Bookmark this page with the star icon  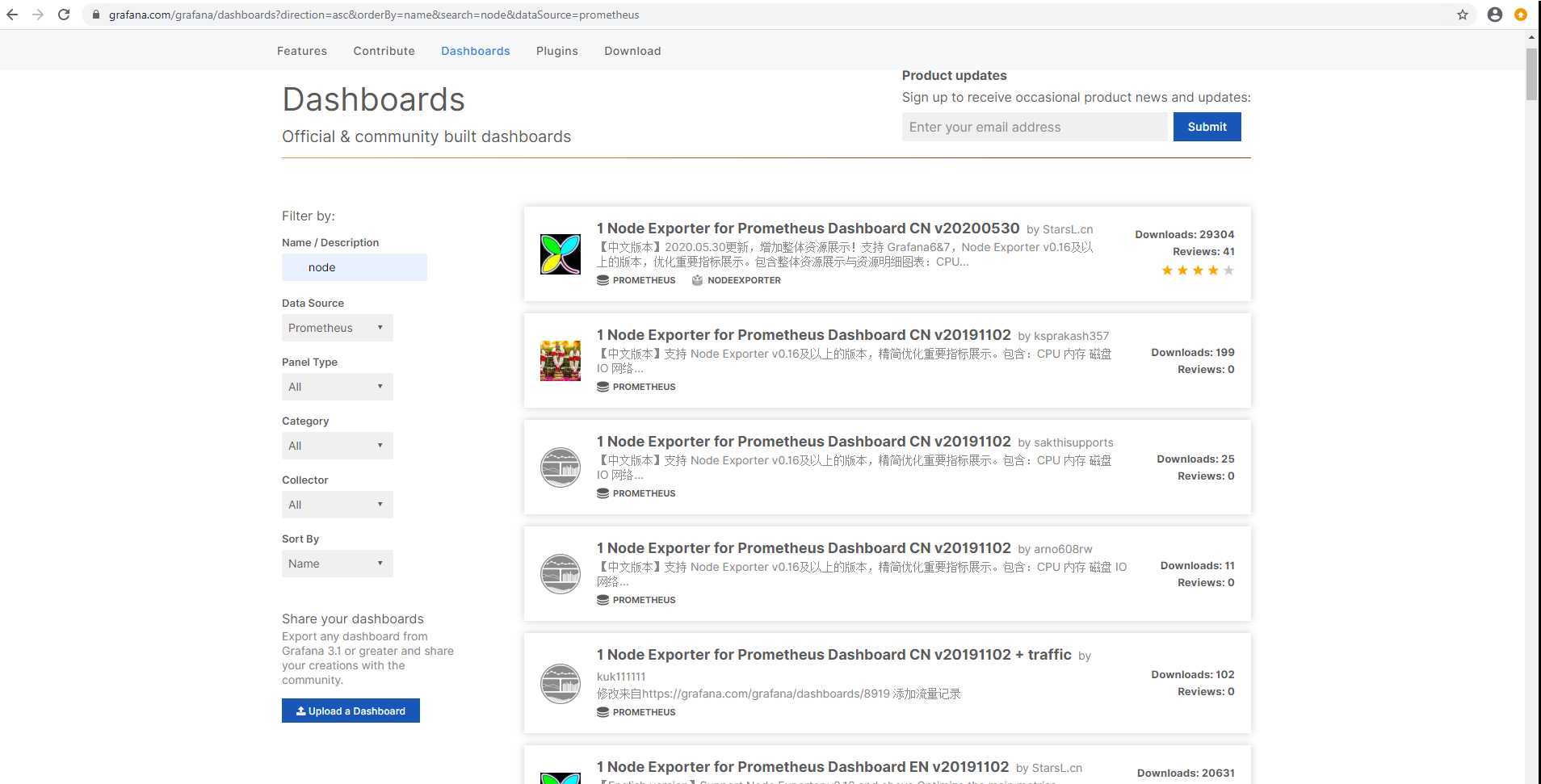click(1463, 15)
